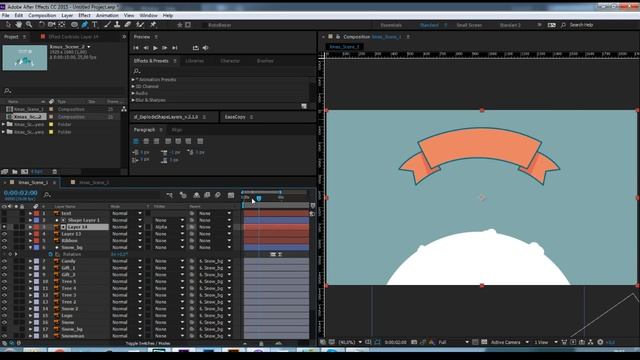Open the Active Camera view dropdown
Image resolution: width=640 pixels, height=360 pixels.
(509, 342)
